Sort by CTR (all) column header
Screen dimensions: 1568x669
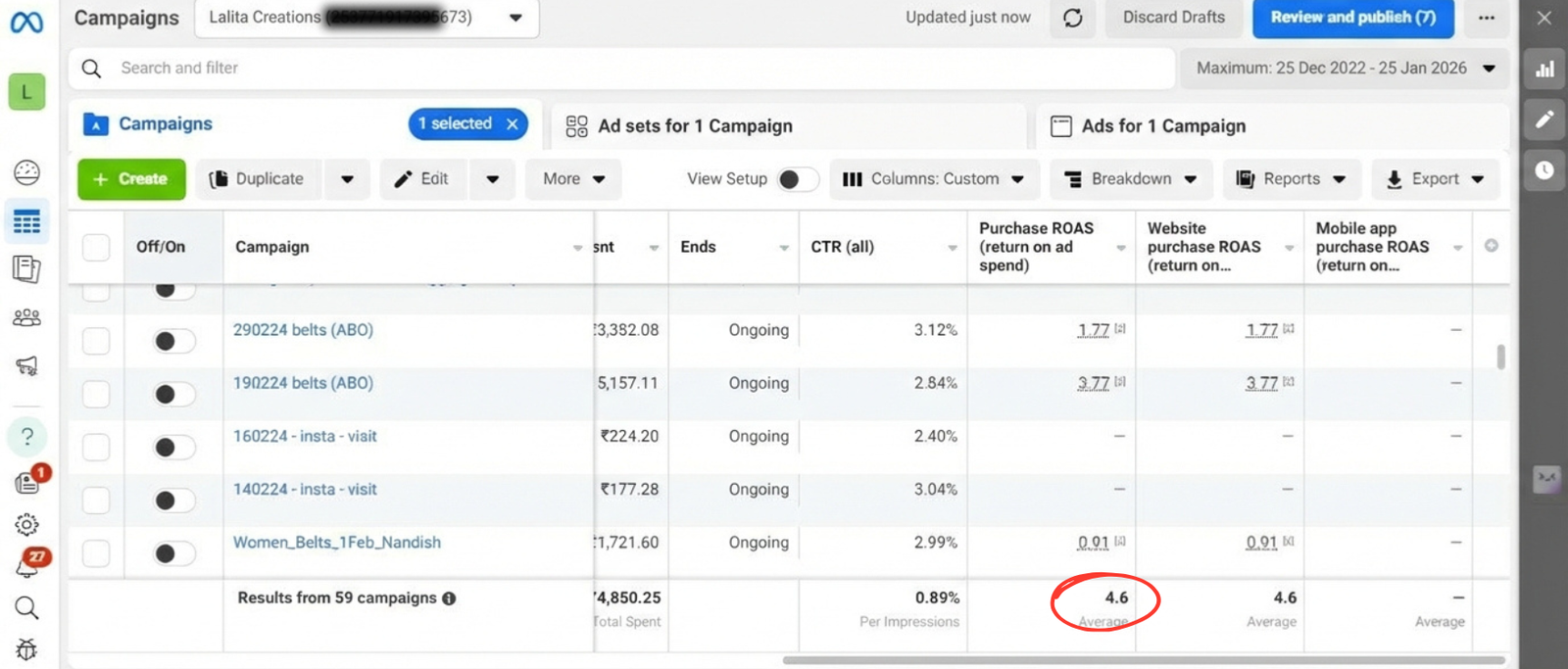[x=883, y=247]
